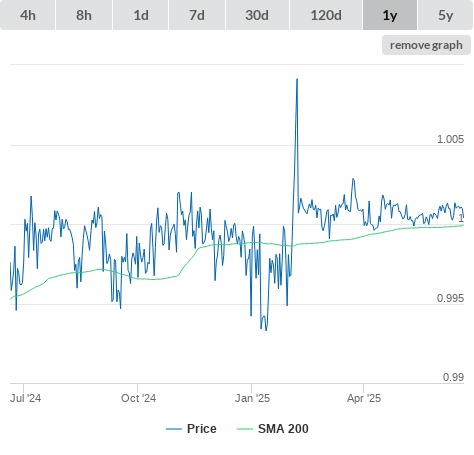The height and width of the screenshot is (455, 474).
Task: Select the active 1y range tab
Action: pos(390,15)
